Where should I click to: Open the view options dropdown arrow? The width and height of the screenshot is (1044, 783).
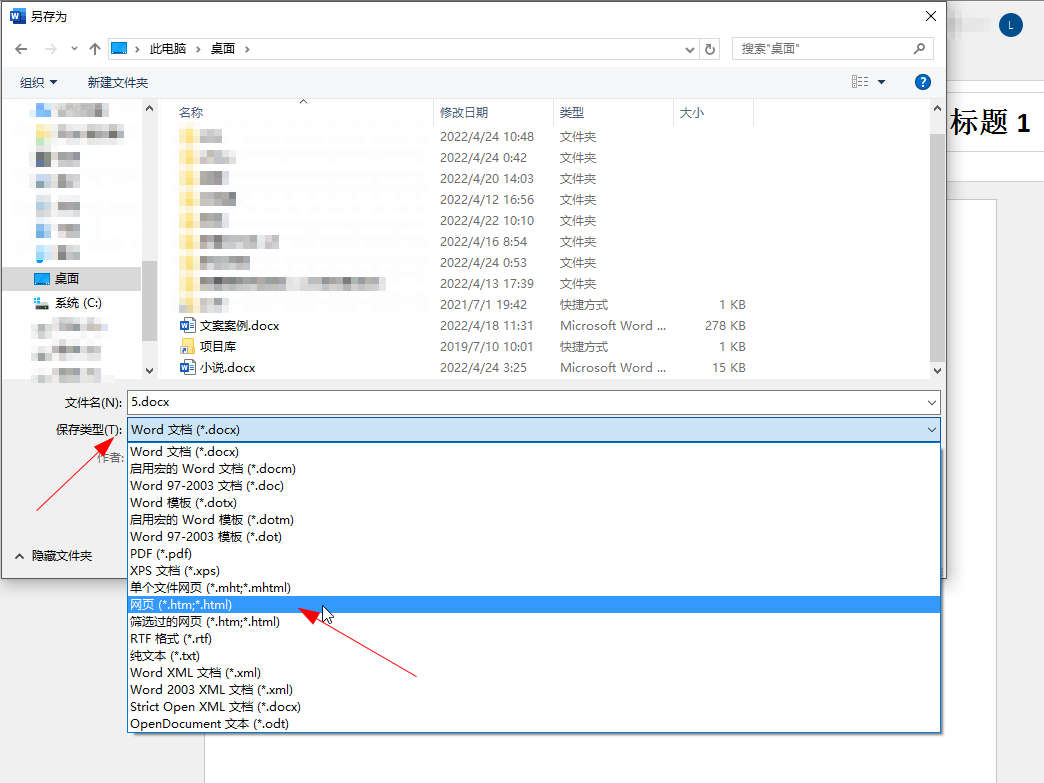click(882, 82)
